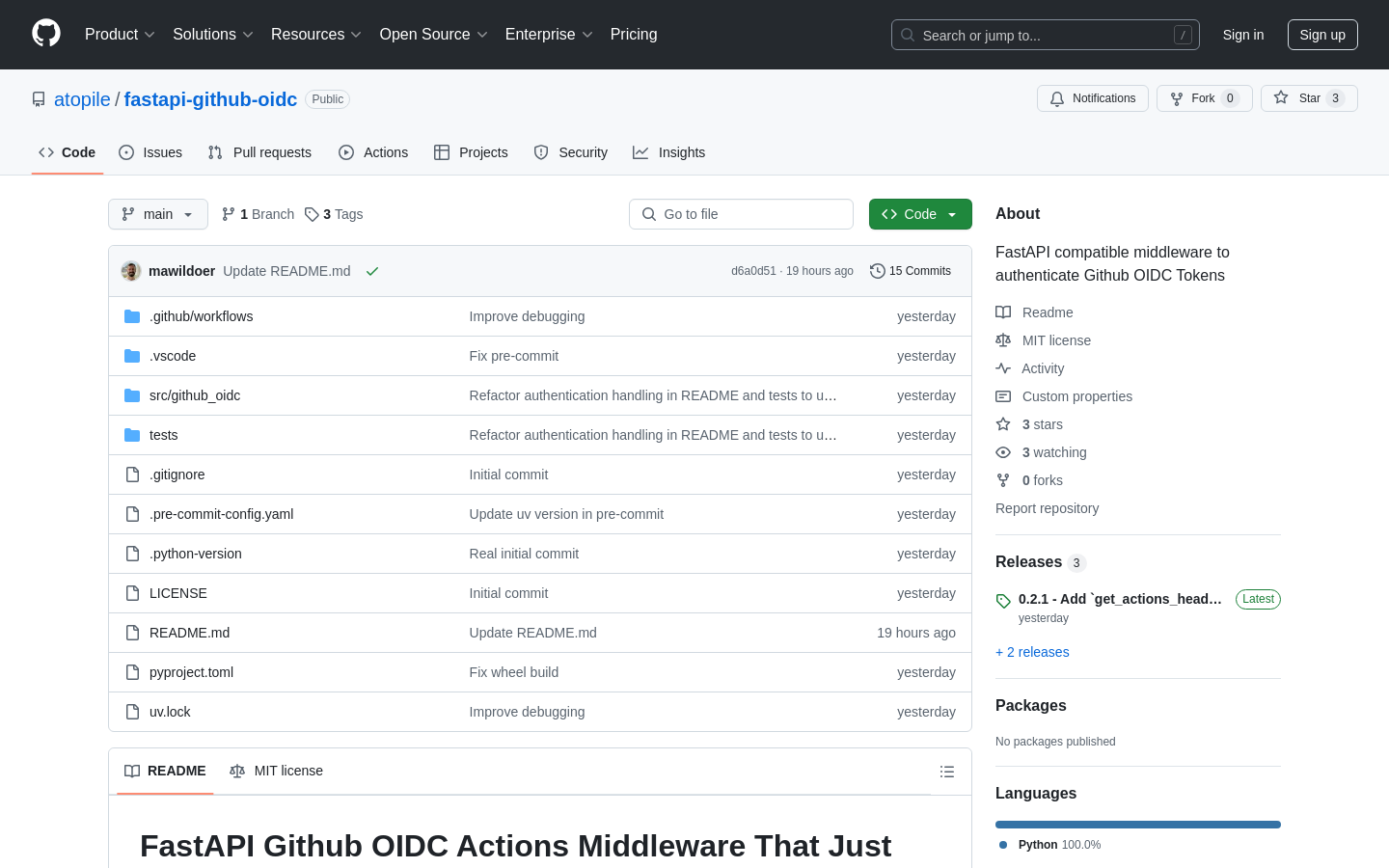
Task: Click the GitHub logo icon
Action: click(46, 34)
